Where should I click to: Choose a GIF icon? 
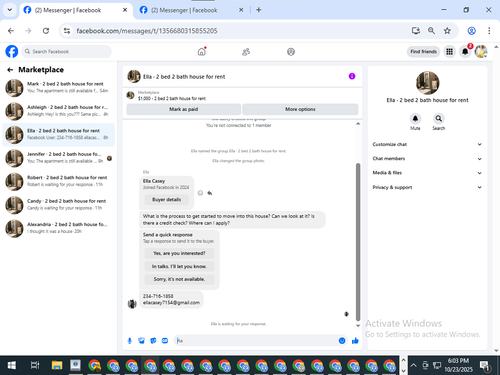pos(165,341)
